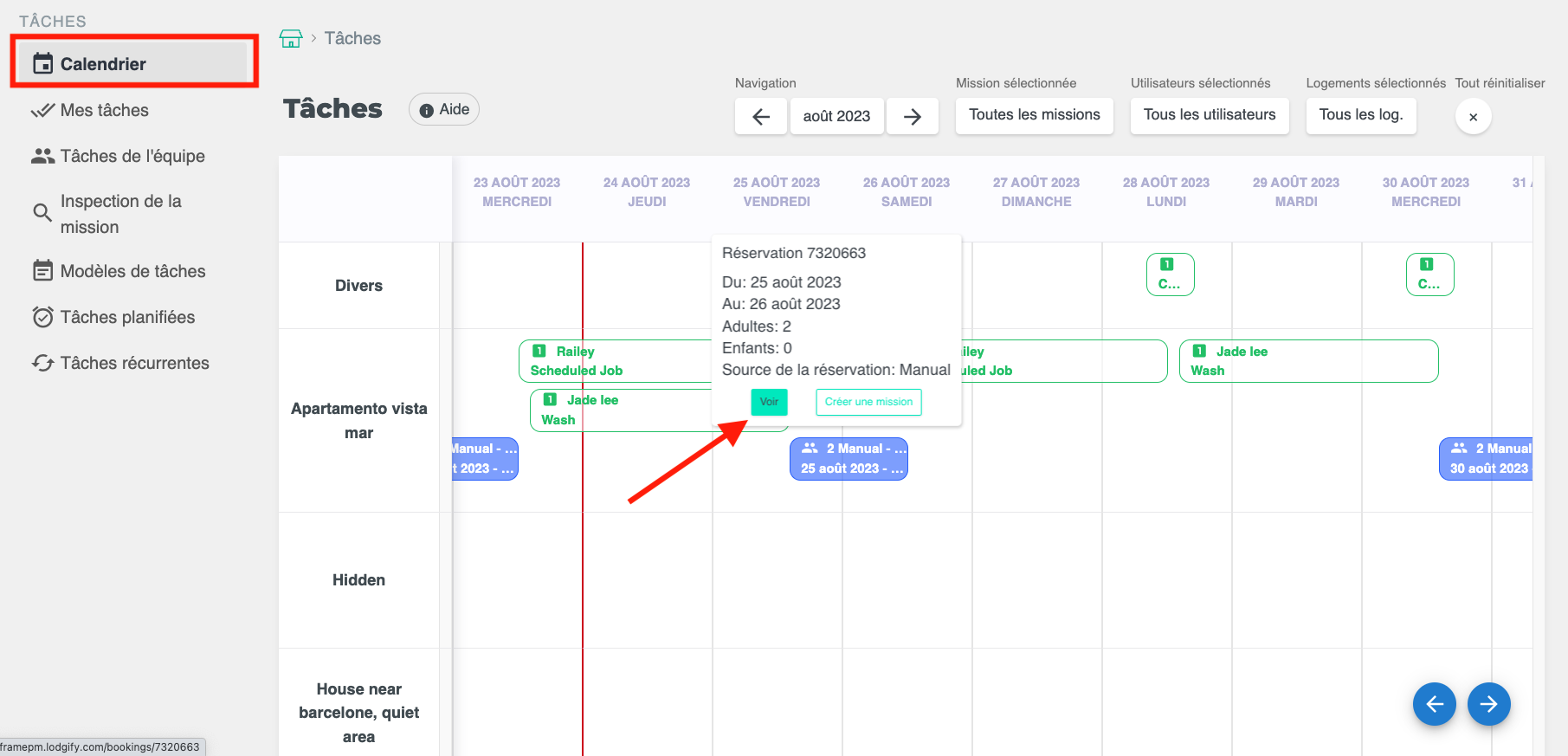Image resolution: width=1568 pixels, height=756 pixels.
Task: Open Tâches récurrentes
Action: (134, 363)
